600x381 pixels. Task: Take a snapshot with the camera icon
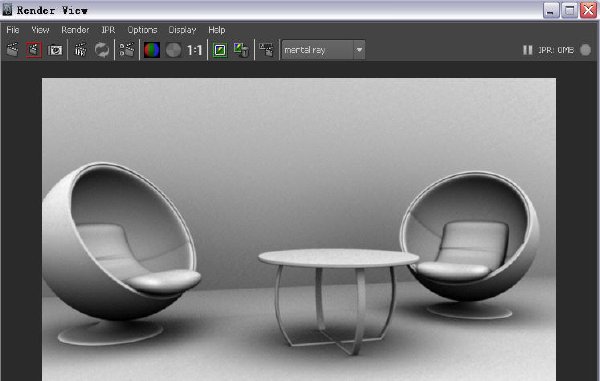point(55,50)
